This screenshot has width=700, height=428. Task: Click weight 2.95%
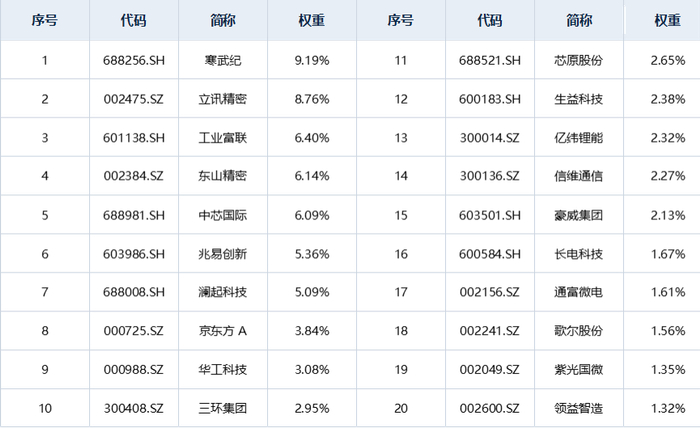(x=312, y=409)
